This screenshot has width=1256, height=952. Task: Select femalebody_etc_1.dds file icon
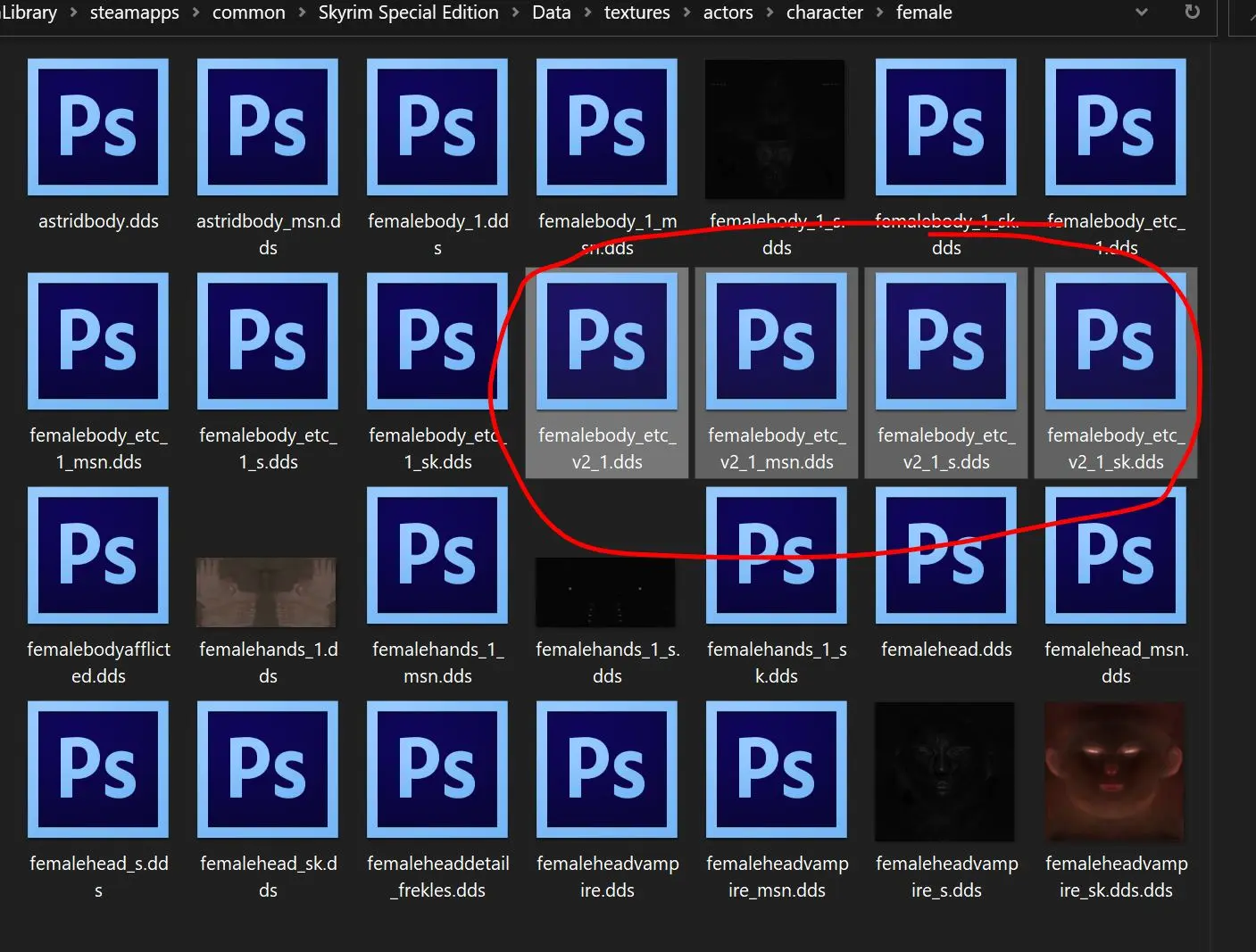1116,127
